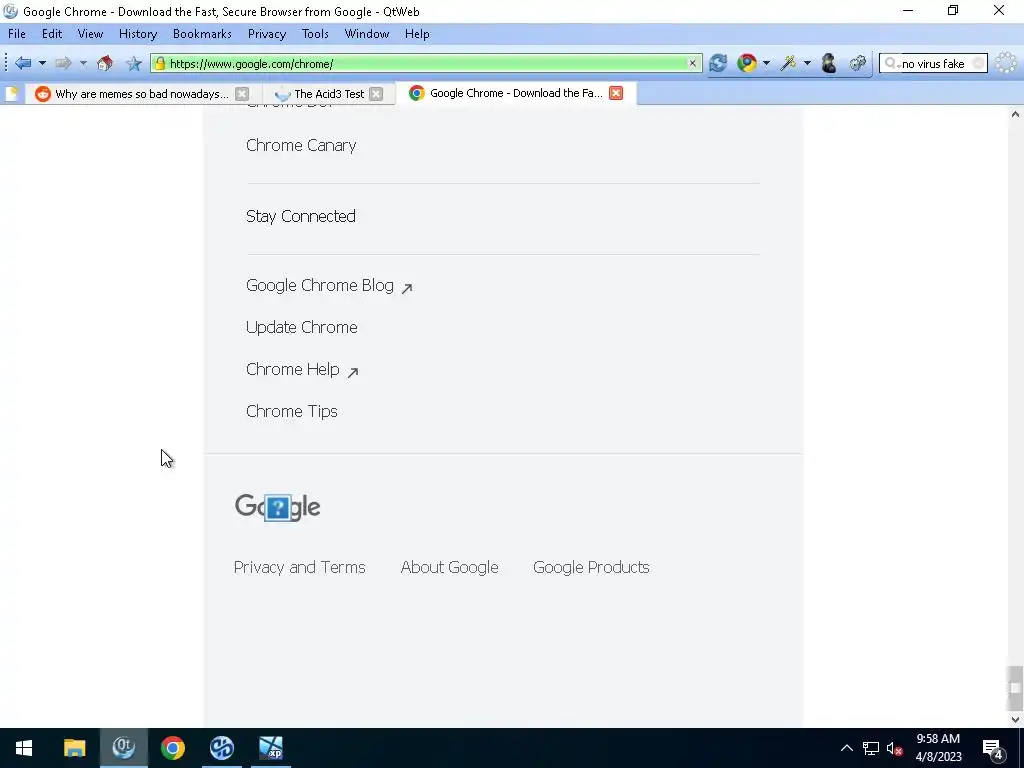
Task: Open Privacy and Terms link
Action: [299, 568]
